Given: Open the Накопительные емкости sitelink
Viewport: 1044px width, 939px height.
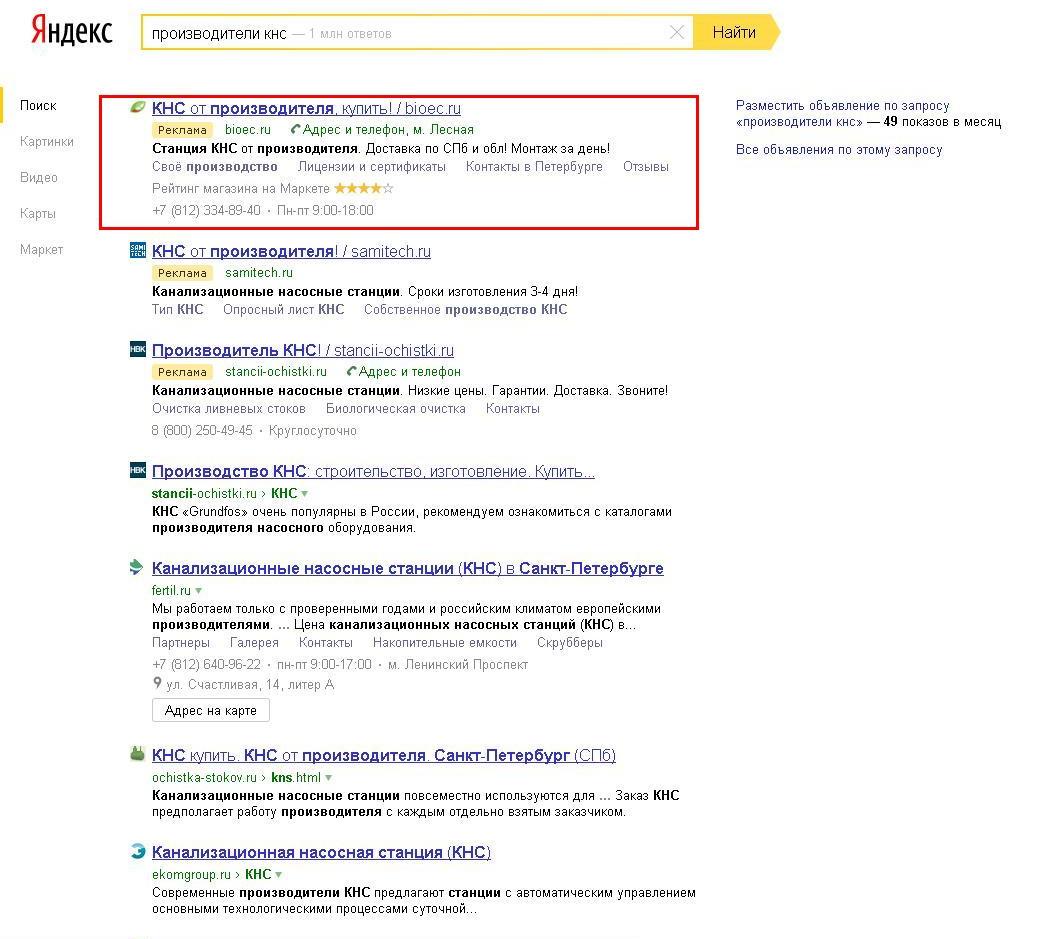Looking at the screenshot, I should (x=445, y=643).
